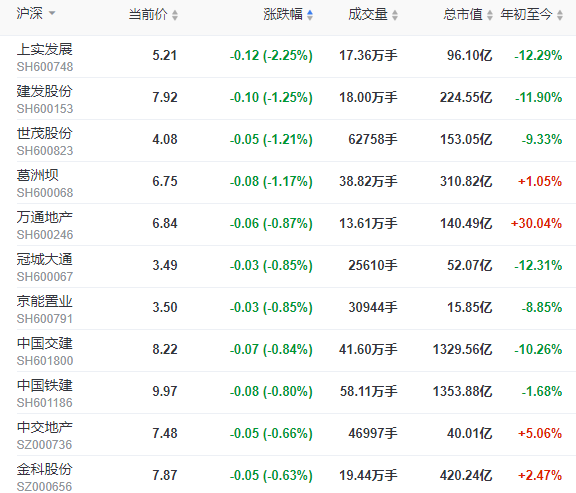Select the 沪深 market label
Screen dimensions: 576x493
click(x=29, y=14)
